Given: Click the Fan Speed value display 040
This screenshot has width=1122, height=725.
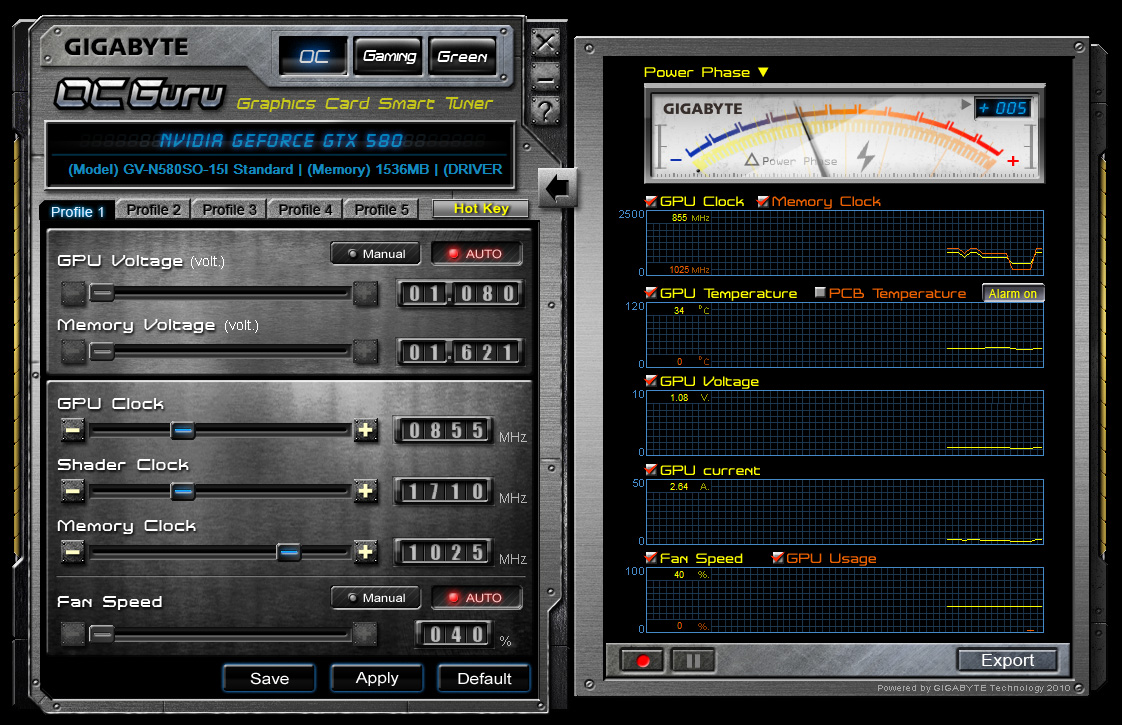Looking at the screenshot, I should tap(454, 634).
